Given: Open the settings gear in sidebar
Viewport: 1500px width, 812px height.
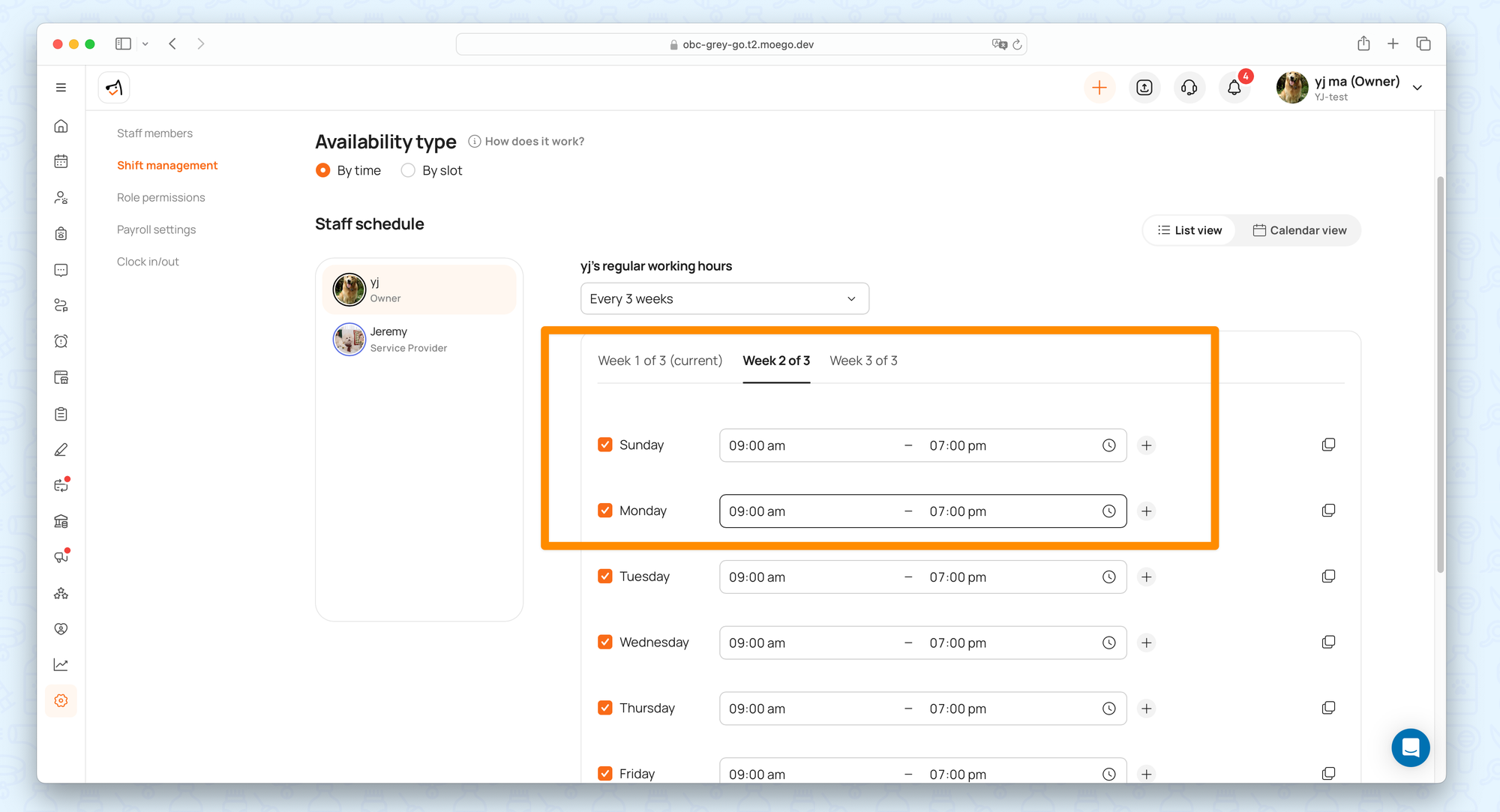Looking at the screenshot, I should point(61,700).
